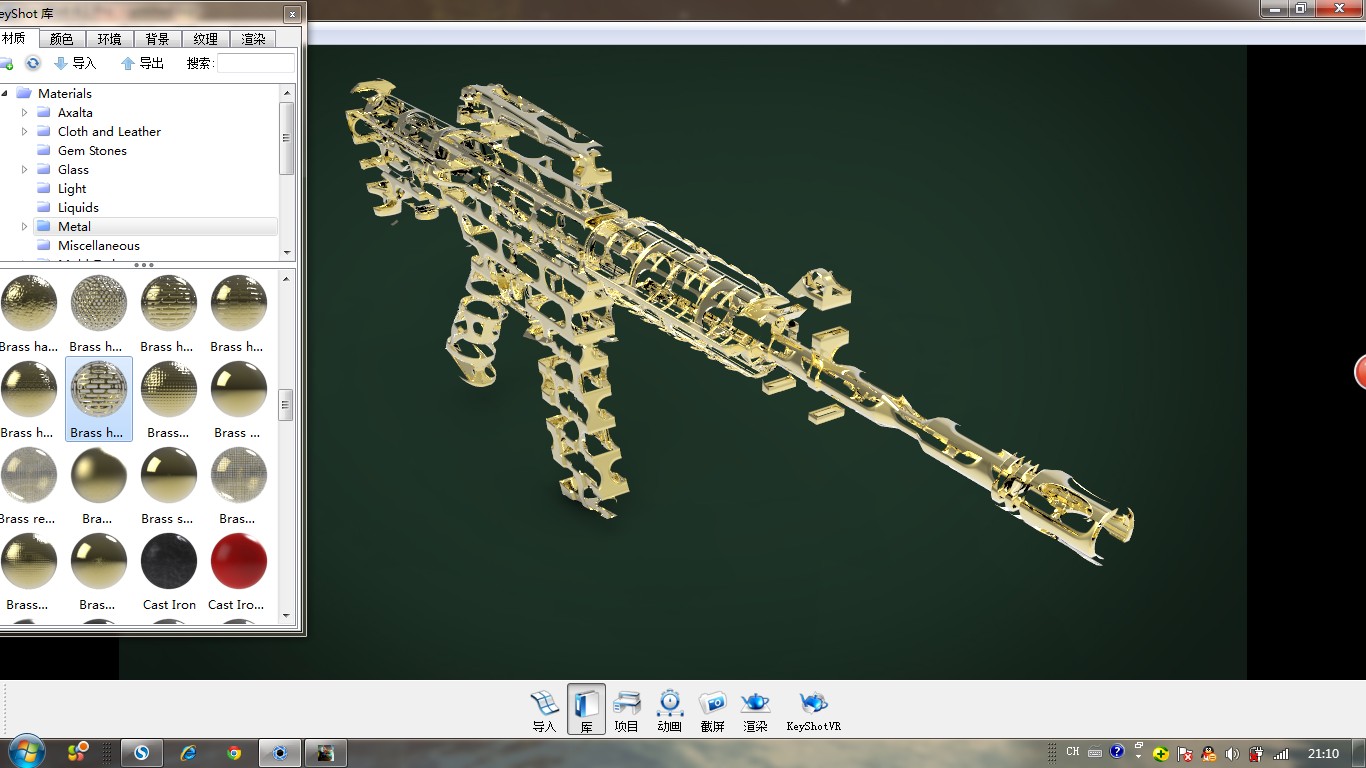Viewport: 1366px width, 768px height.
Task: Open the KeyShotVR icon
Action: tap(814, 711)
